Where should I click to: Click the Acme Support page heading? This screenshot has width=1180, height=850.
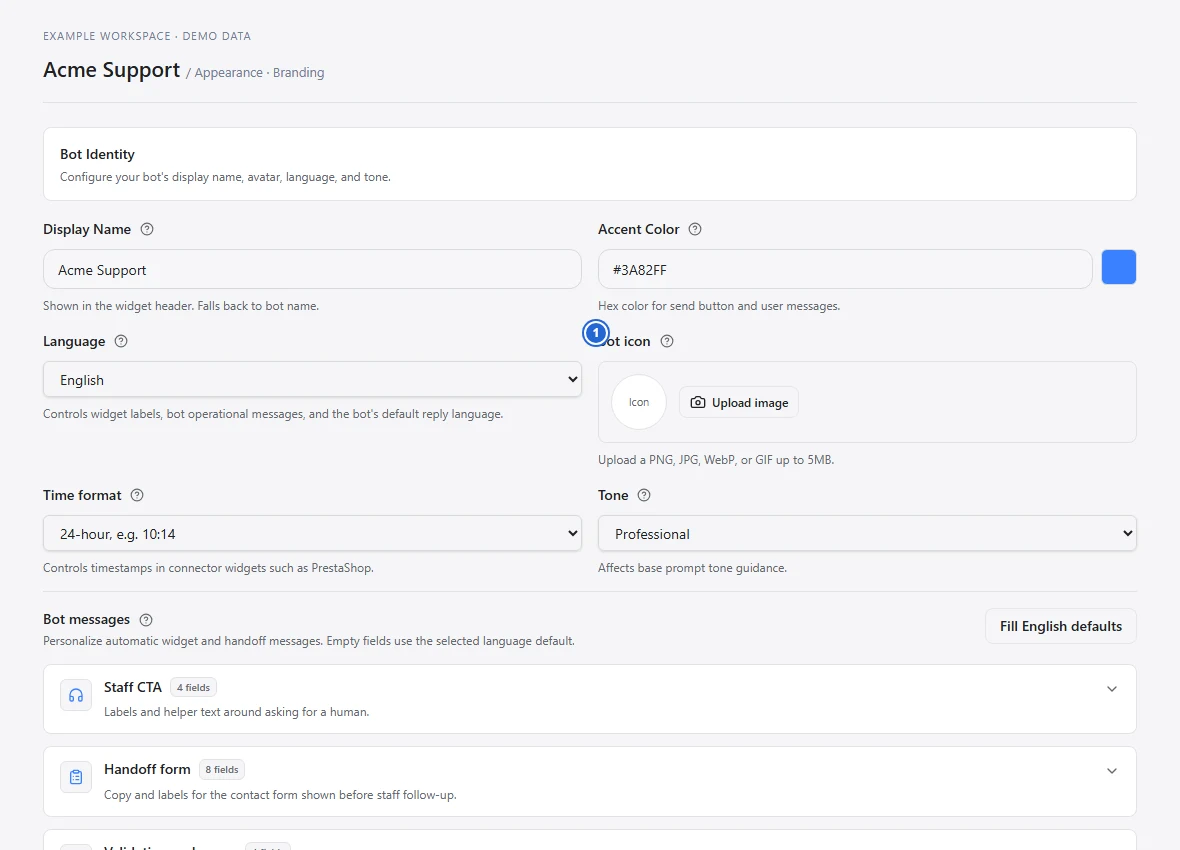(111, 70)
